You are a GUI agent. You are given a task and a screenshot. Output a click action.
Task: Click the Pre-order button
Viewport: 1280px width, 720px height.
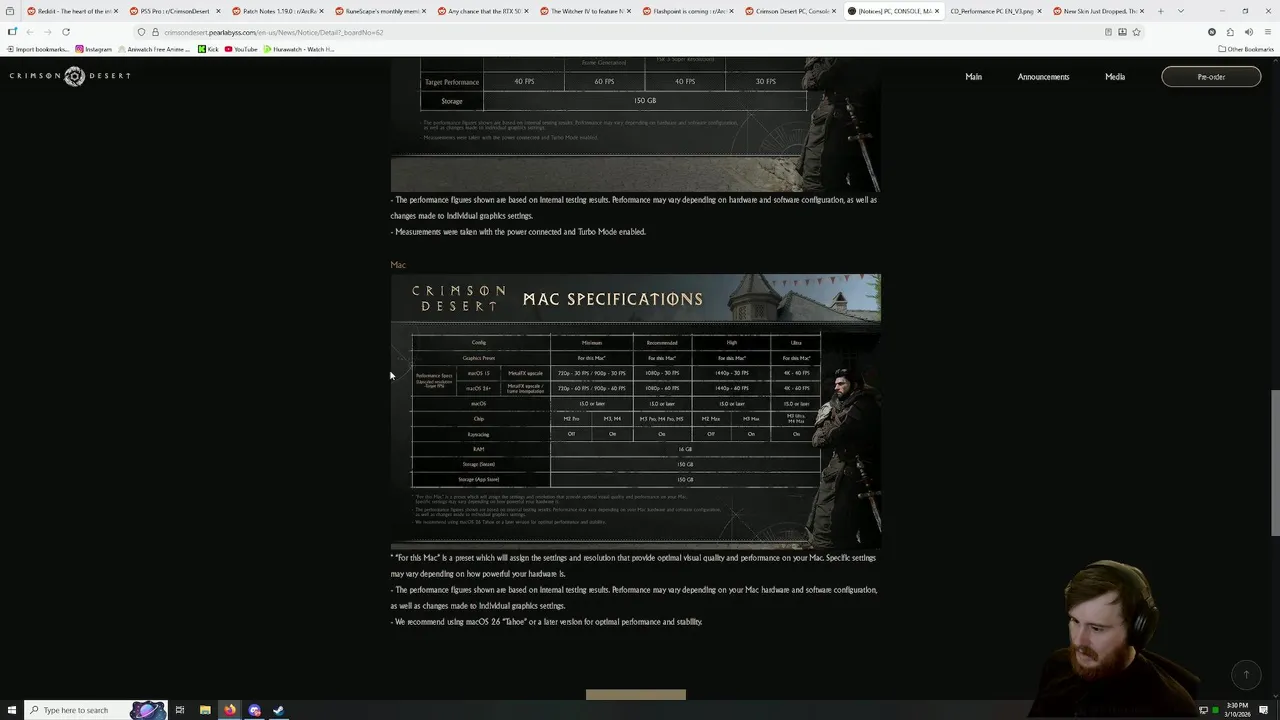(x=1211, y=77)
